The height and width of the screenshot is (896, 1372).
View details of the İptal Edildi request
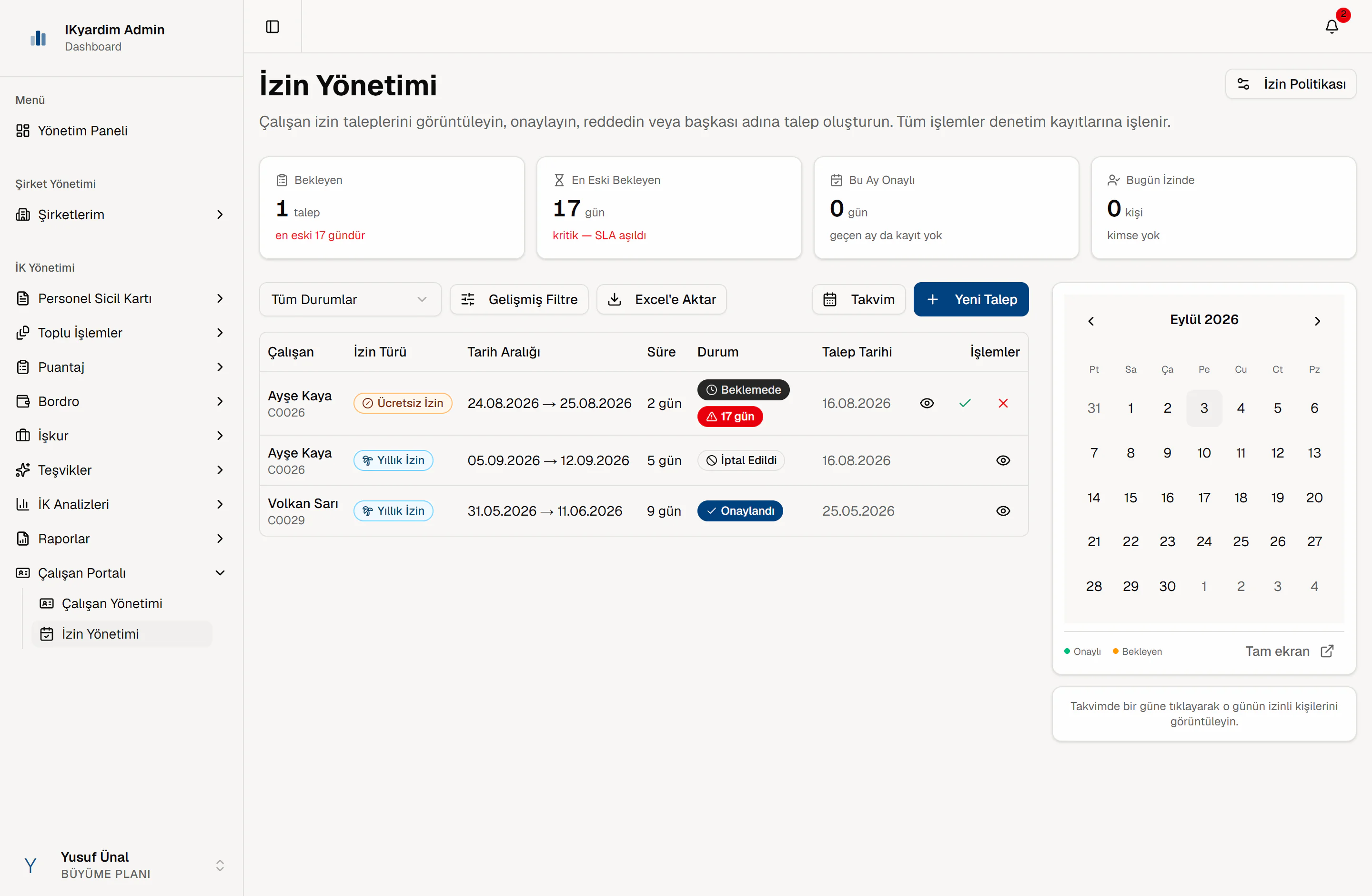coord(1003,460)
